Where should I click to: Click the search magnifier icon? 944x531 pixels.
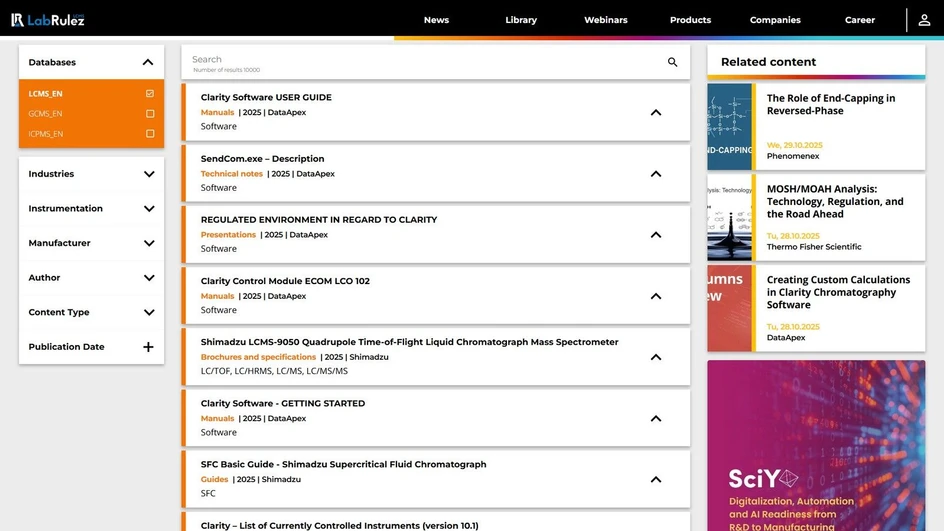[672, 62]
